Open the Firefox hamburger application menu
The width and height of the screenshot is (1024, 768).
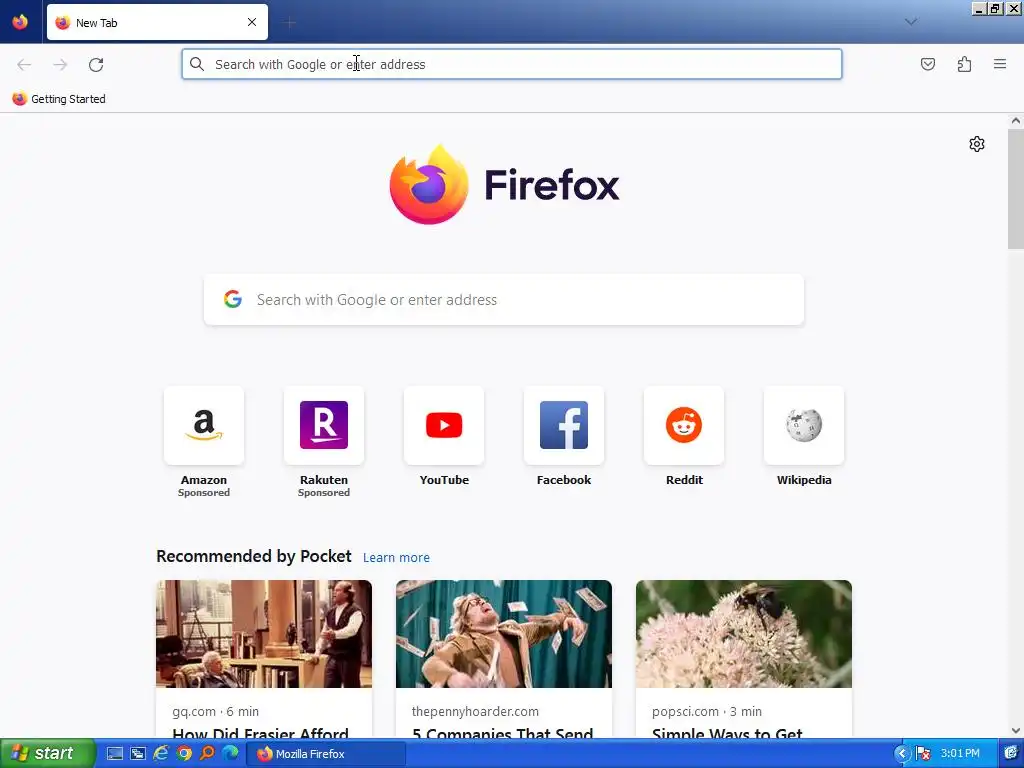coord(1000,64)
